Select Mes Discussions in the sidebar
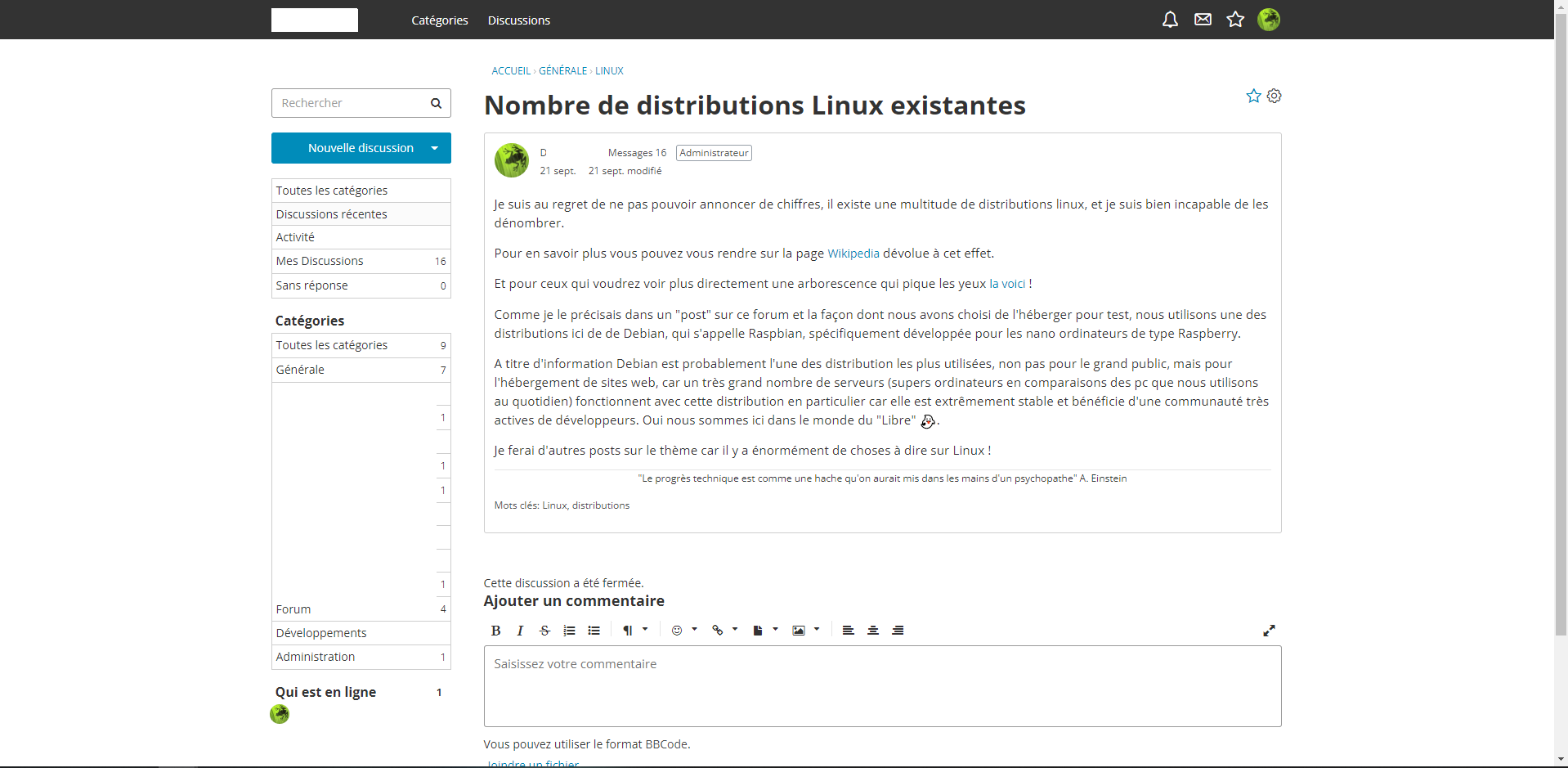 [x=320, y=261]
